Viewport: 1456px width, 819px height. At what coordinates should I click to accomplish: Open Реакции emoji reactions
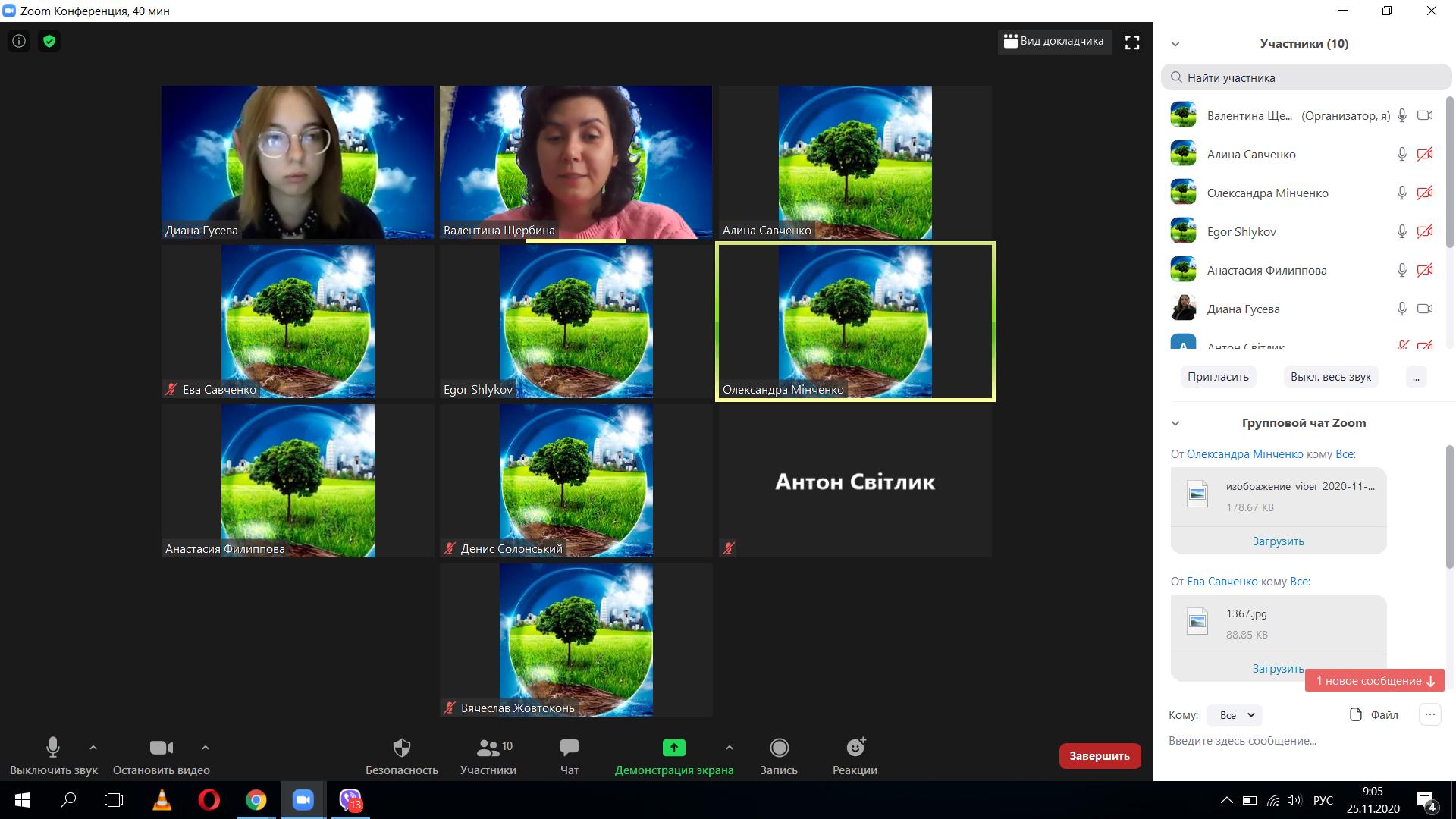(x=855, y=755)
